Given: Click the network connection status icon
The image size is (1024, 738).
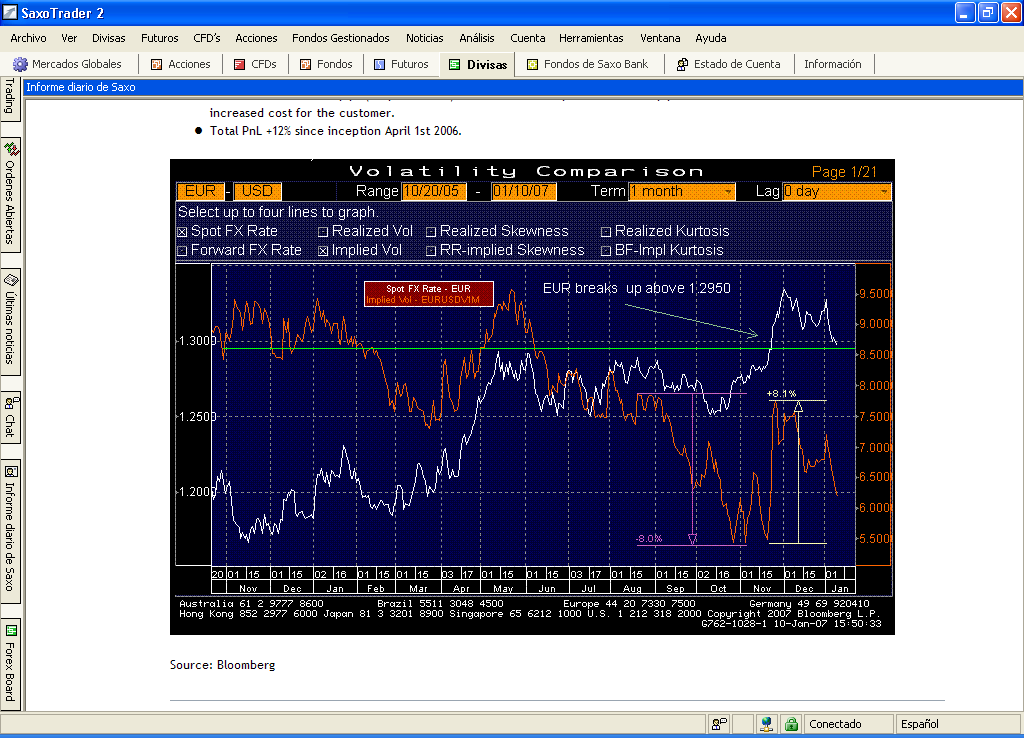Looking at the screenshot, I should (767, 724).
